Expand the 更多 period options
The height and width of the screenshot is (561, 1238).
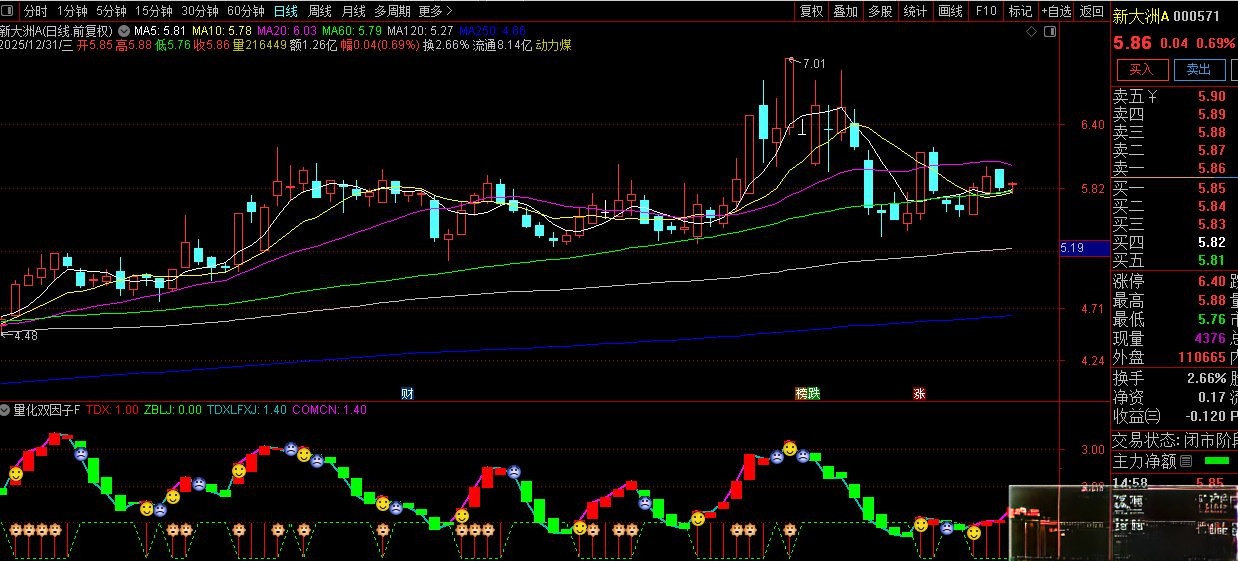pyautogui.click(x=435, y=11)
